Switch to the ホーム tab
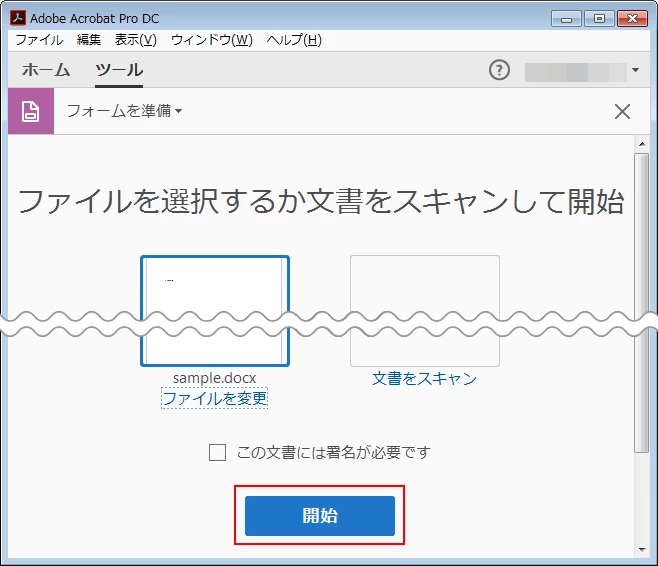The width and height of the screenshot is (658, 566). click(46, 70)
